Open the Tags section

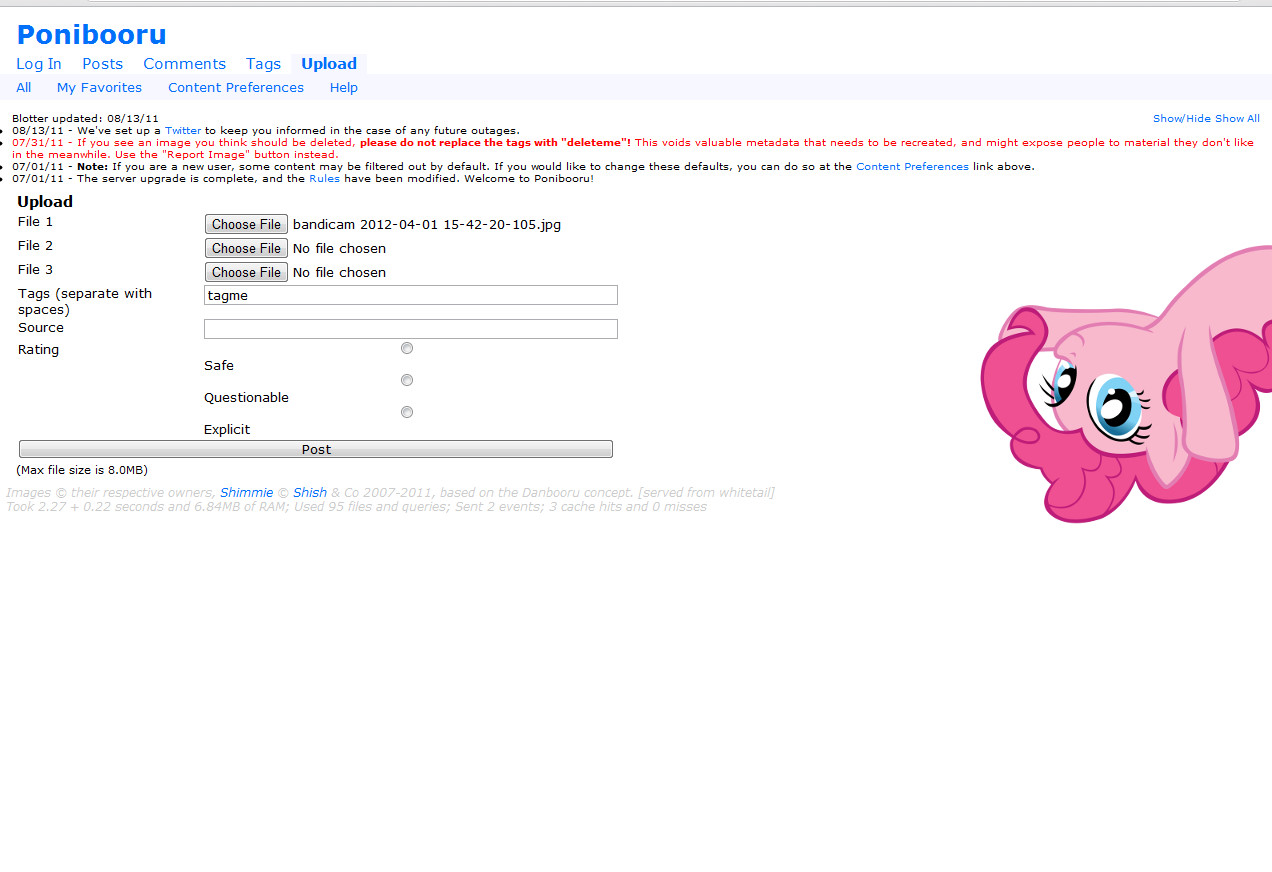coord(263,64)
